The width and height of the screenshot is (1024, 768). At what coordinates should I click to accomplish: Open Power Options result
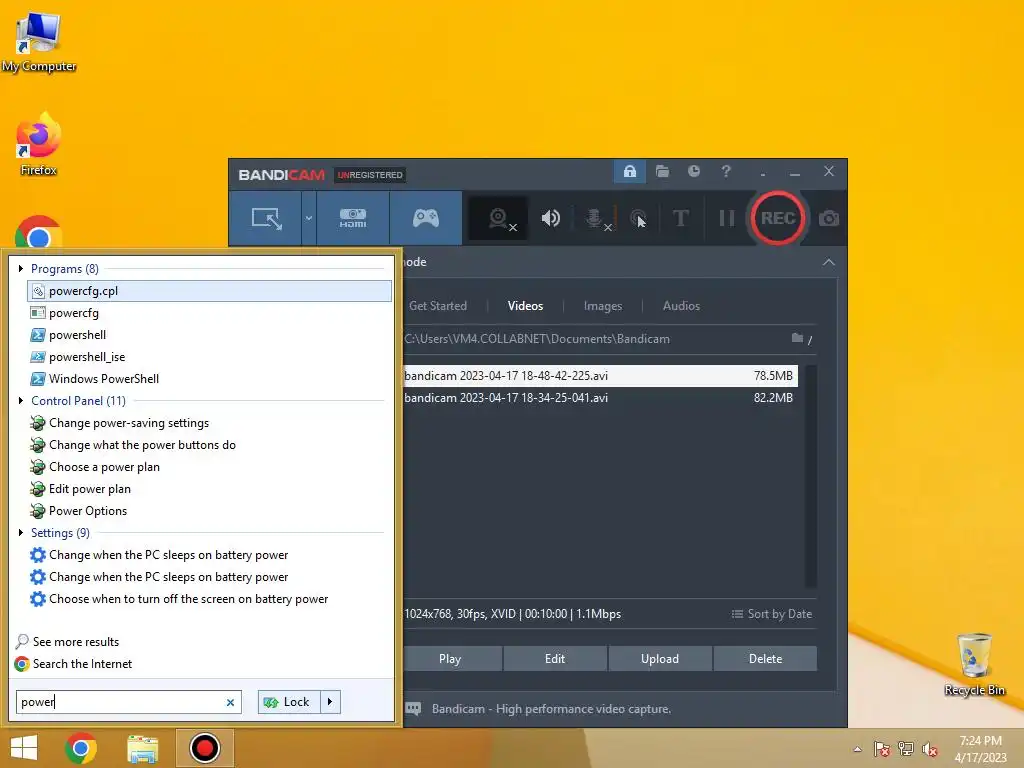pos(209,511)
